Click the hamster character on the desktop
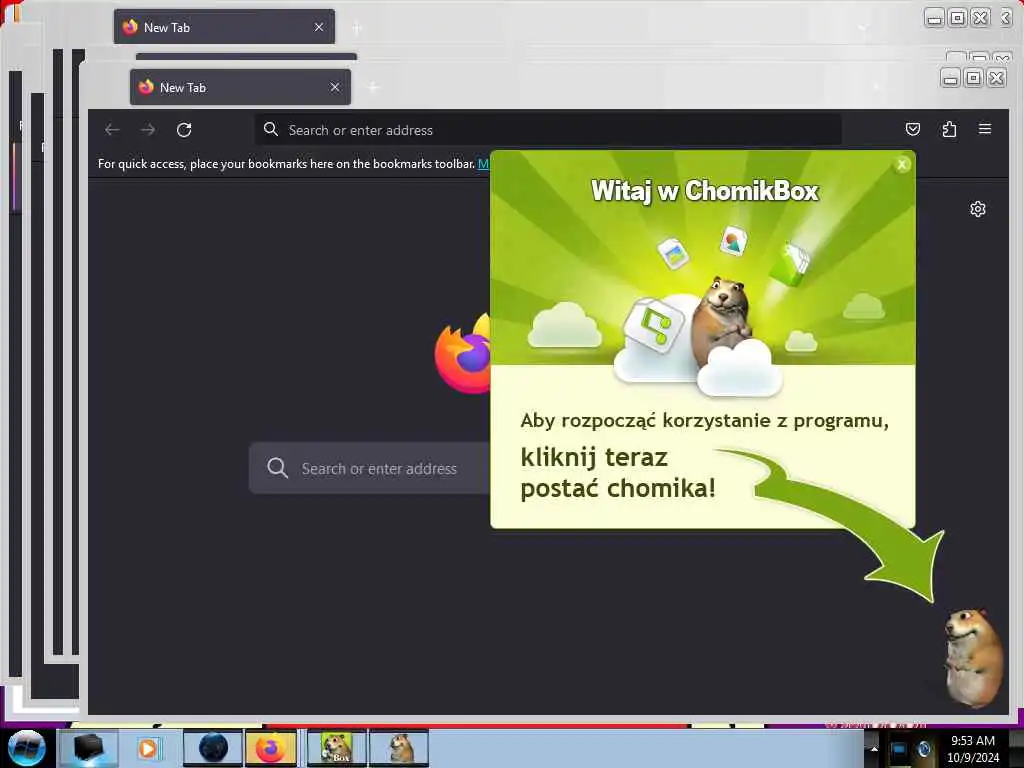Image resolution: width=1024 pixels, height=768 pixels. coord(973,657)
